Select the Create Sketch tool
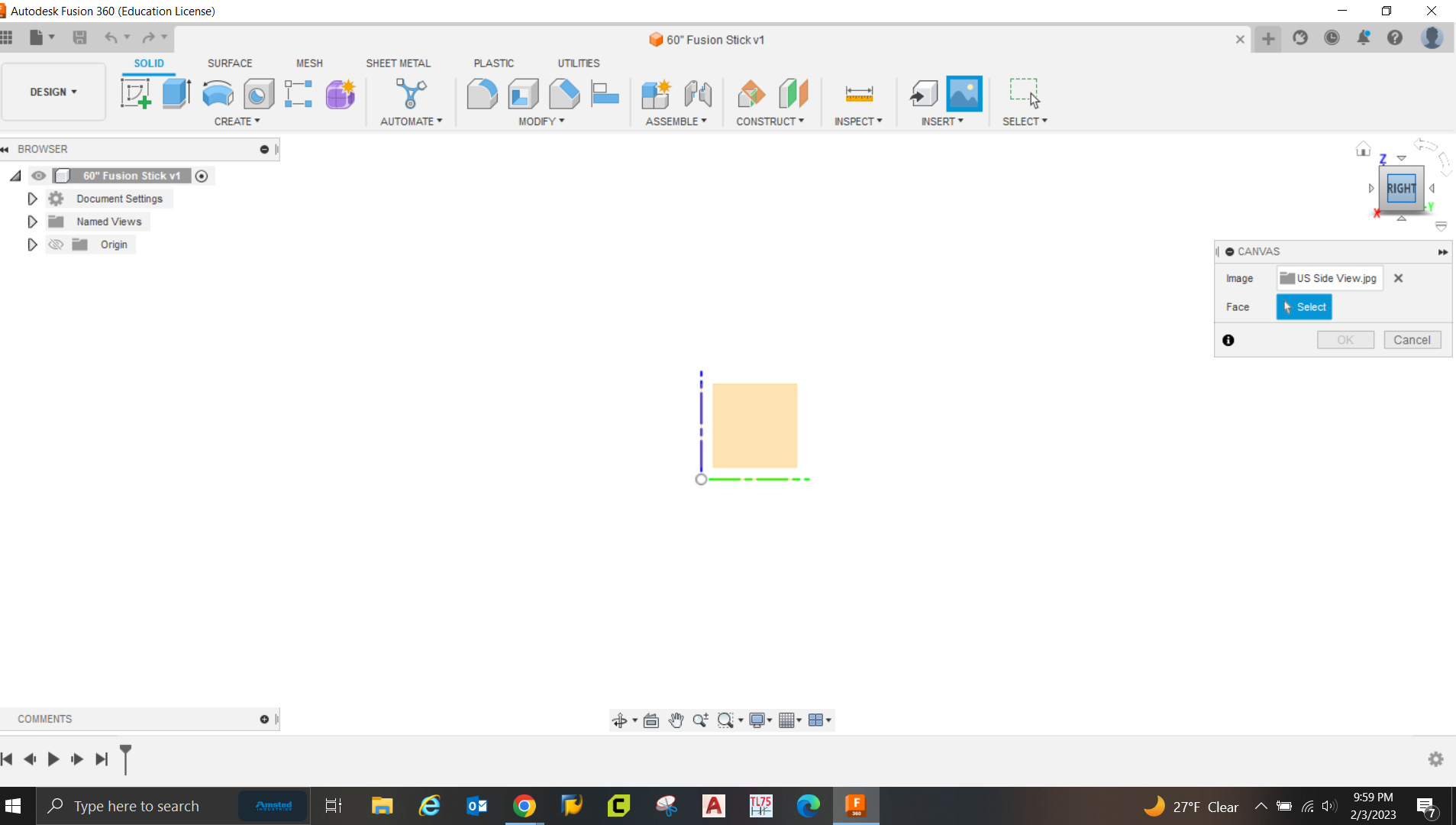Viewport: 1456px width, 825px height. point(136,93)
